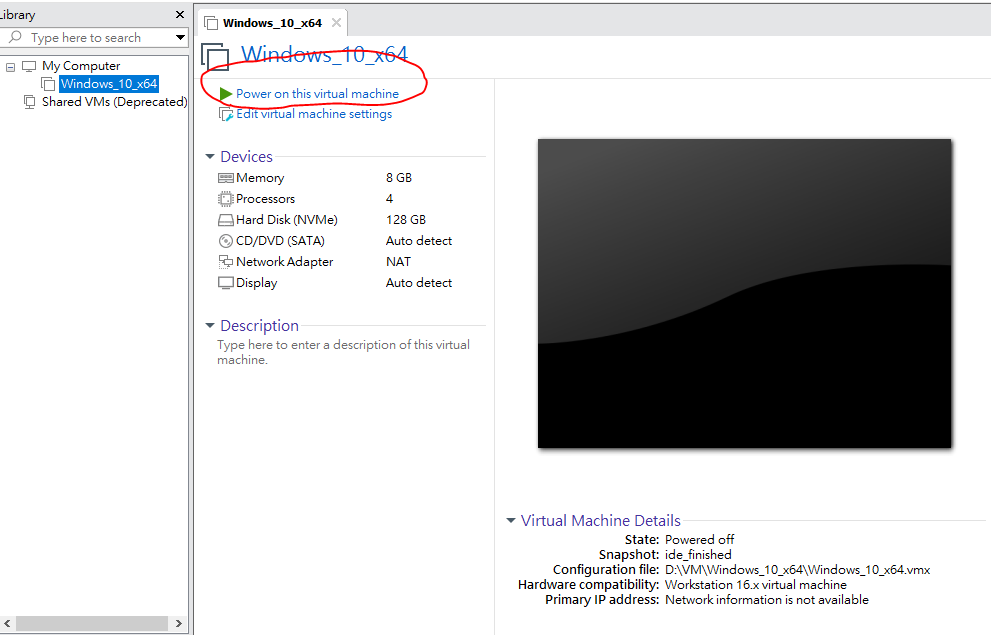Open Edit virtual machine settings

click(314, 114)
